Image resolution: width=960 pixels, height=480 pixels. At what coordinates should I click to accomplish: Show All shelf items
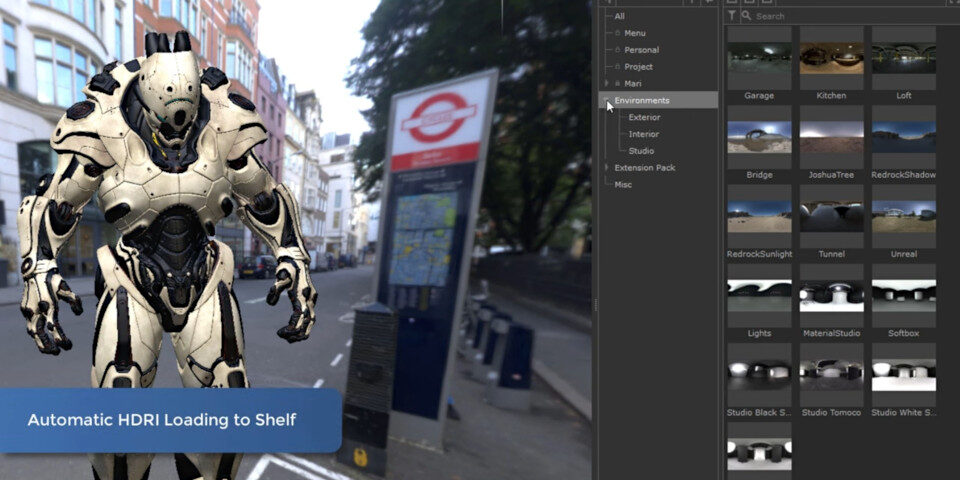point(620,16)
